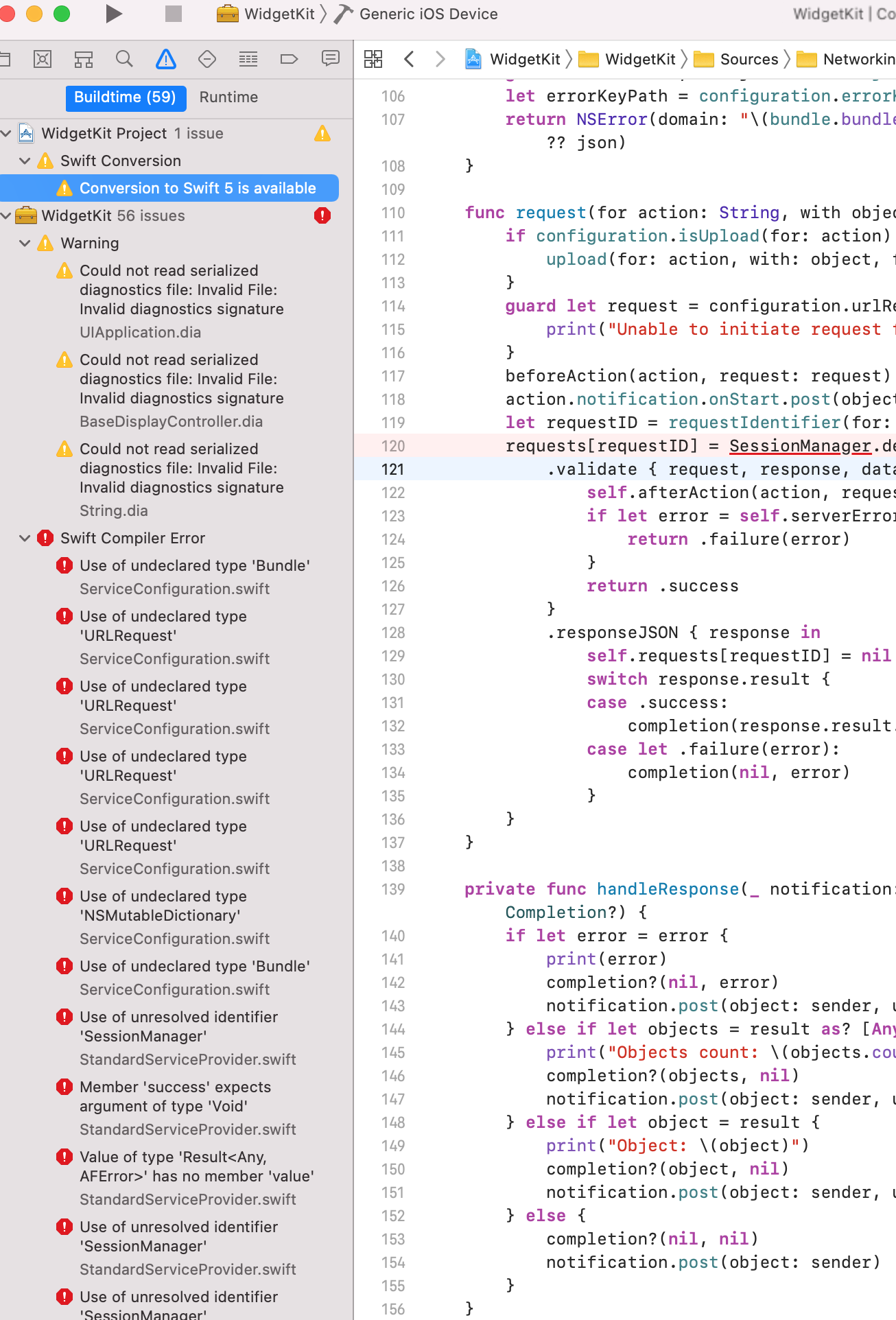Open the related items grid menu

click(x=373, y=59)
